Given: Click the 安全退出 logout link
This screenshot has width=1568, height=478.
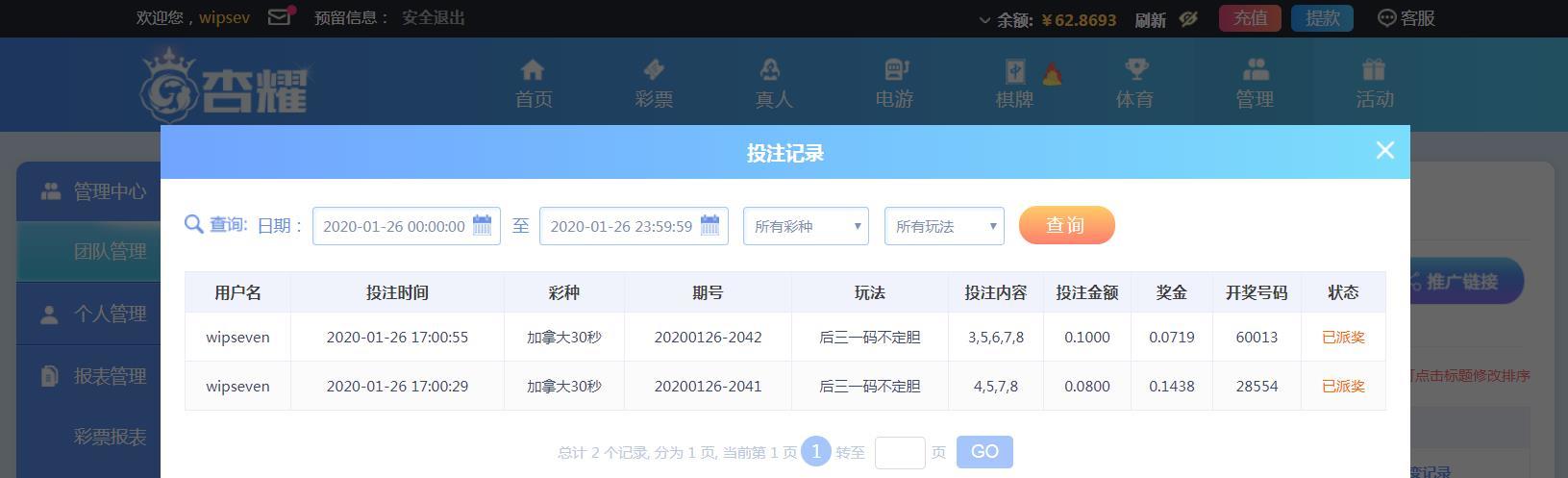Looking at the screenshot, I should (x=434, y=18).
